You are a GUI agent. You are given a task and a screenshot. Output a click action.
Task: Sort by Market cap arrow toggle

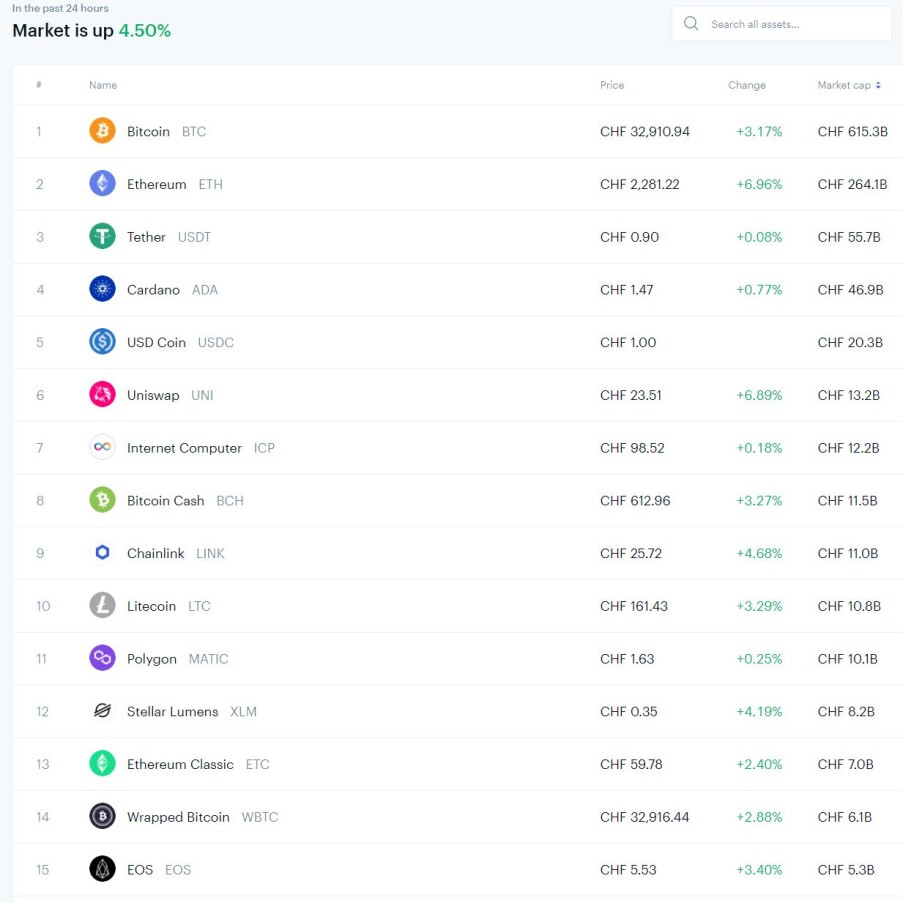point(878,85)
